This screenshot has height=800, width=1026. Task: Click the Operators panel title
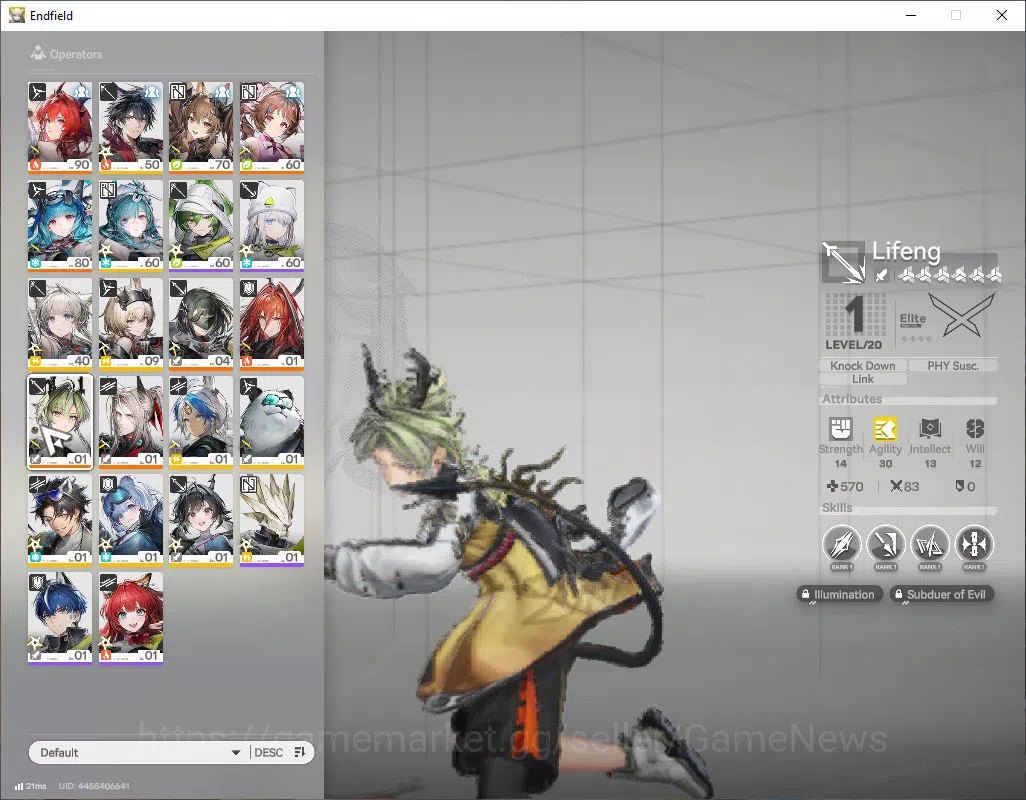point(76,54)
